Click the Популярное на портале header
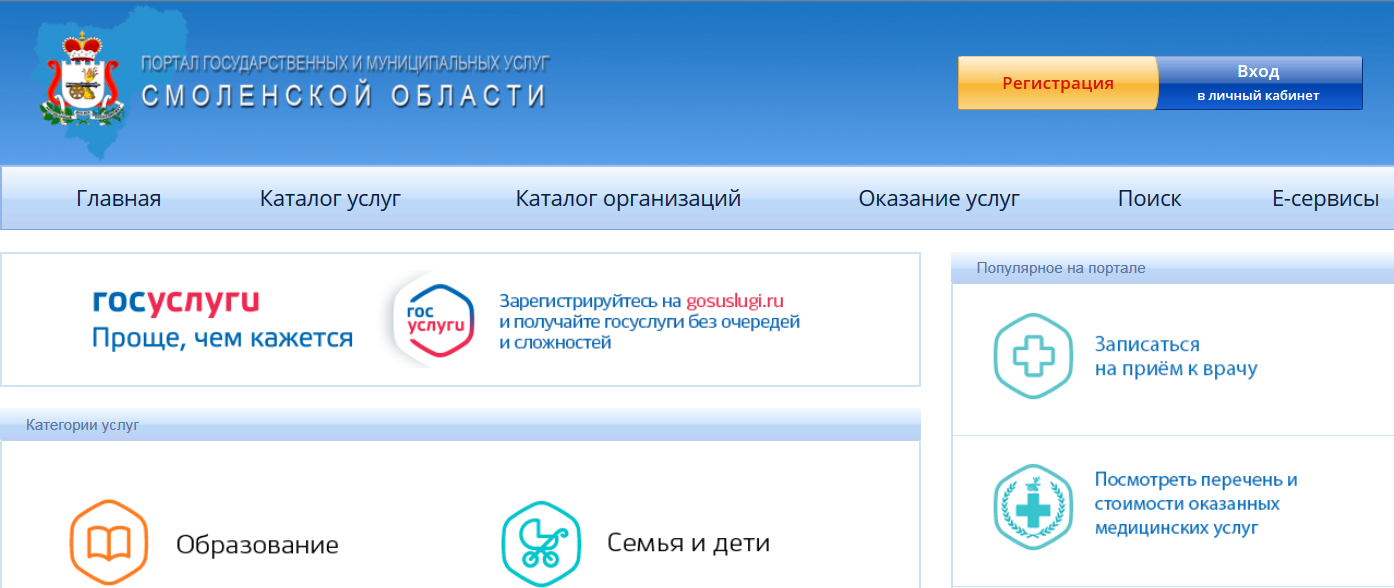1394x588 pixels. tap(1061, 268)
